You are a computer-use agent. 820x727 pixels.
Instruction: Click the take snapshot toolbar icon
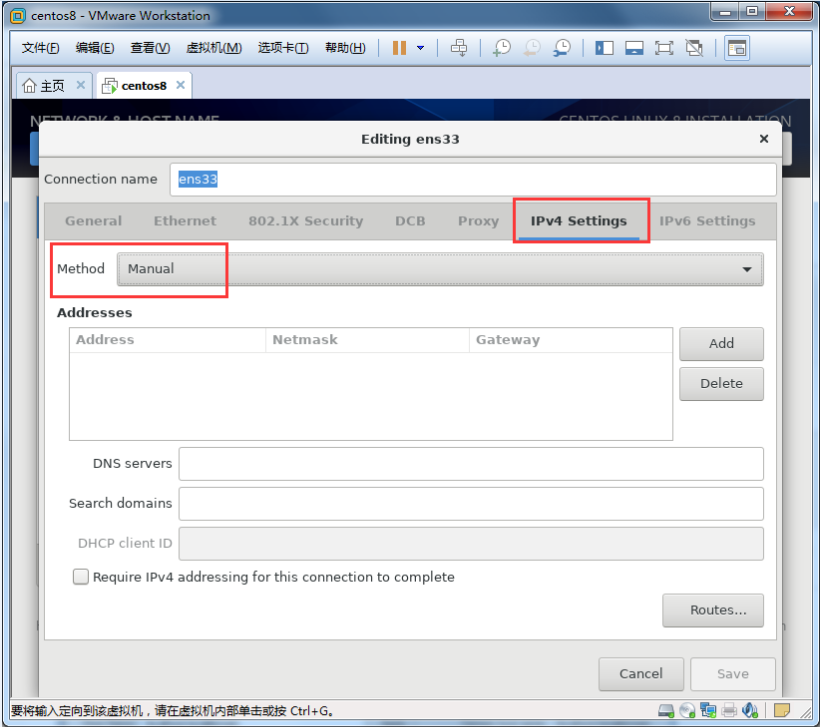(502, 48)
